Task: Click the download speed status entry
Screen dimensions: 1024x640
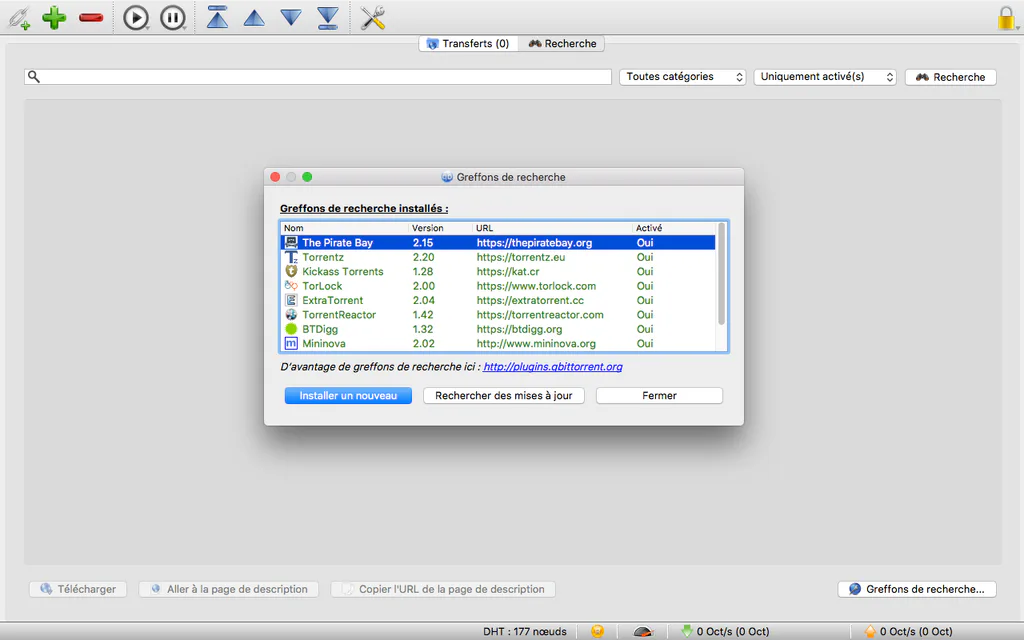Action: click(x=725, y=631)
